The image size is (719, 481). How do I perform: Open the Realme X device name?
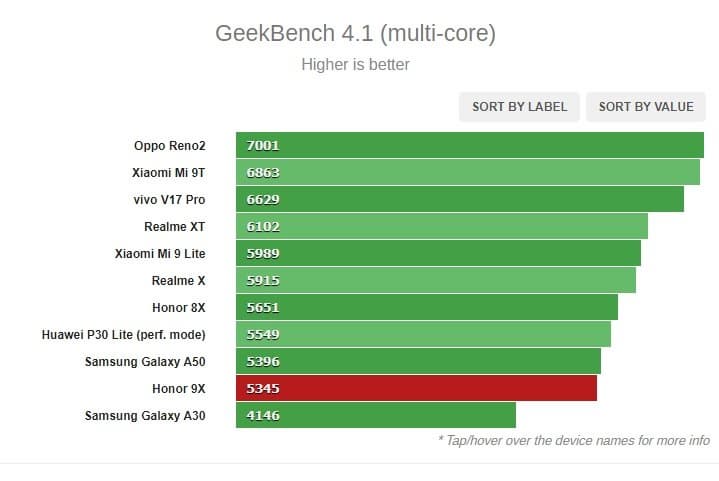(178, 281)
